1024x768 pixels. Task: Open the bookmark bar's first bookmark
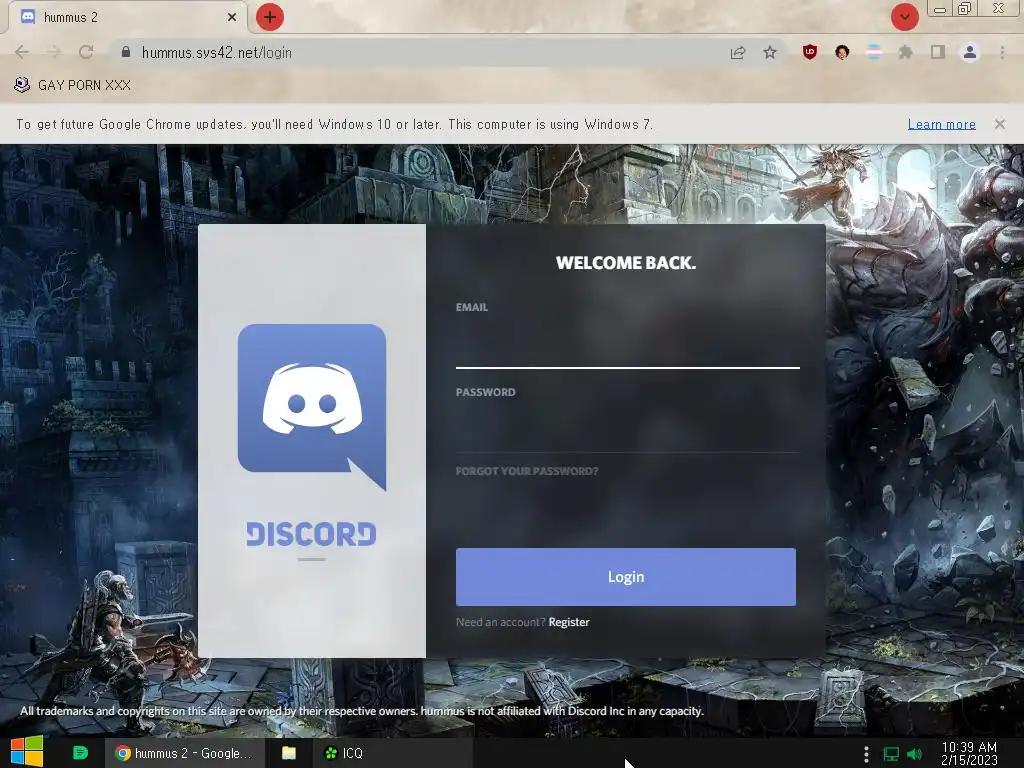72,85
